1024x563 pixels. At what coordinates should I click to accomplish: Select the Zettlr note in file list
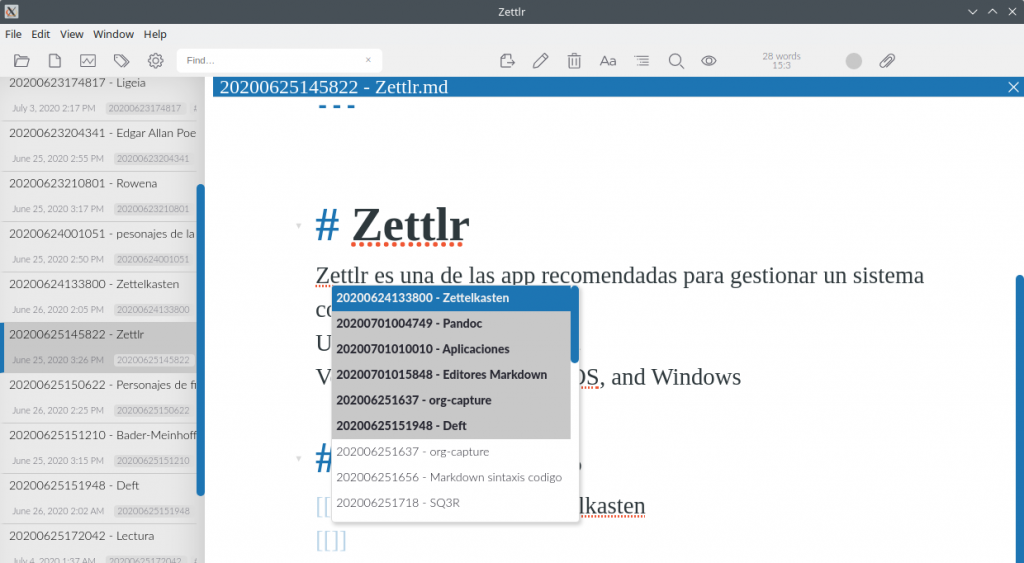[98, 347]
